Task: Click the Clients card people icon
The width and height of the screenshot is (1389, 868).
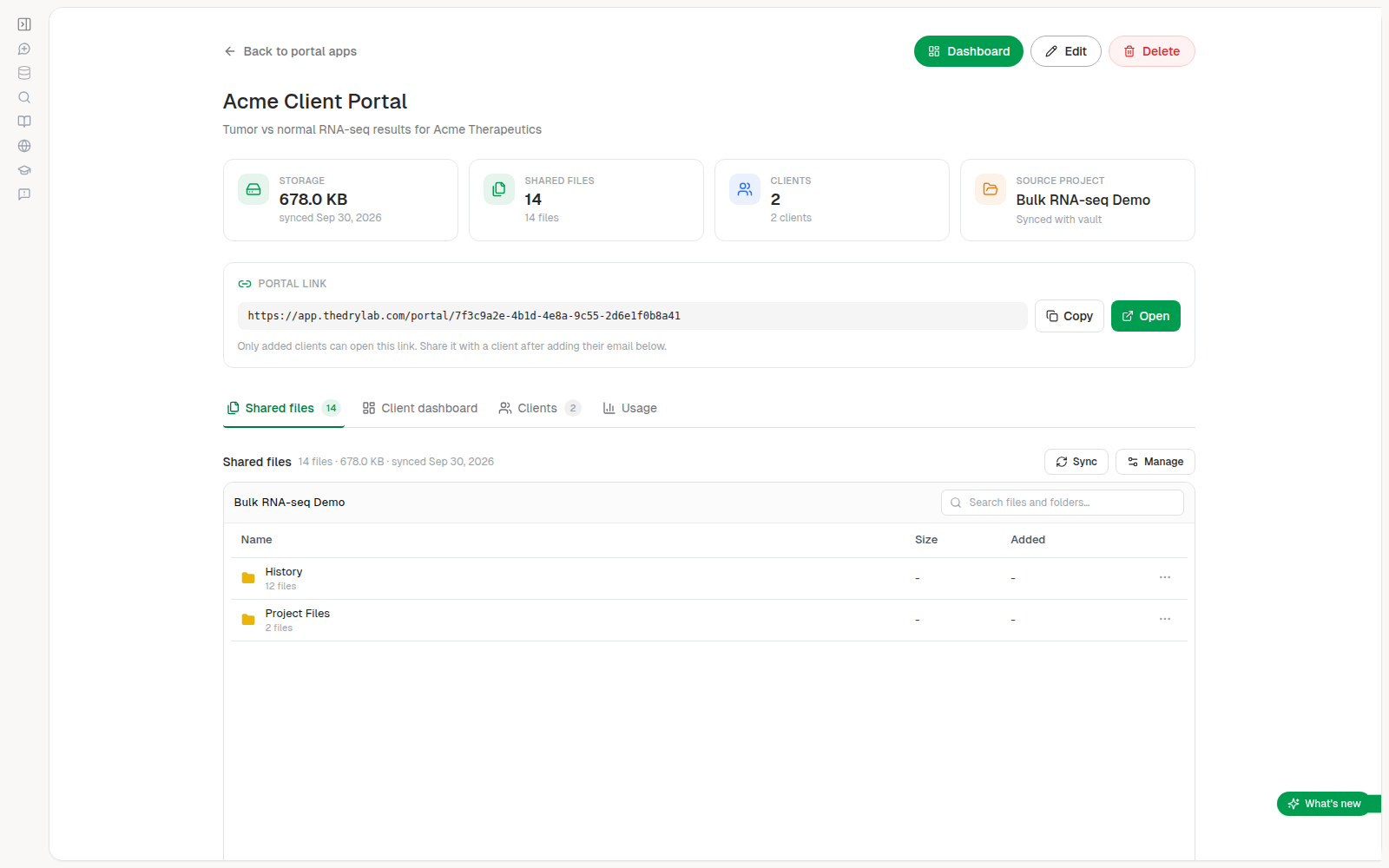Action: pyautogui.click(x=745, y=189)
